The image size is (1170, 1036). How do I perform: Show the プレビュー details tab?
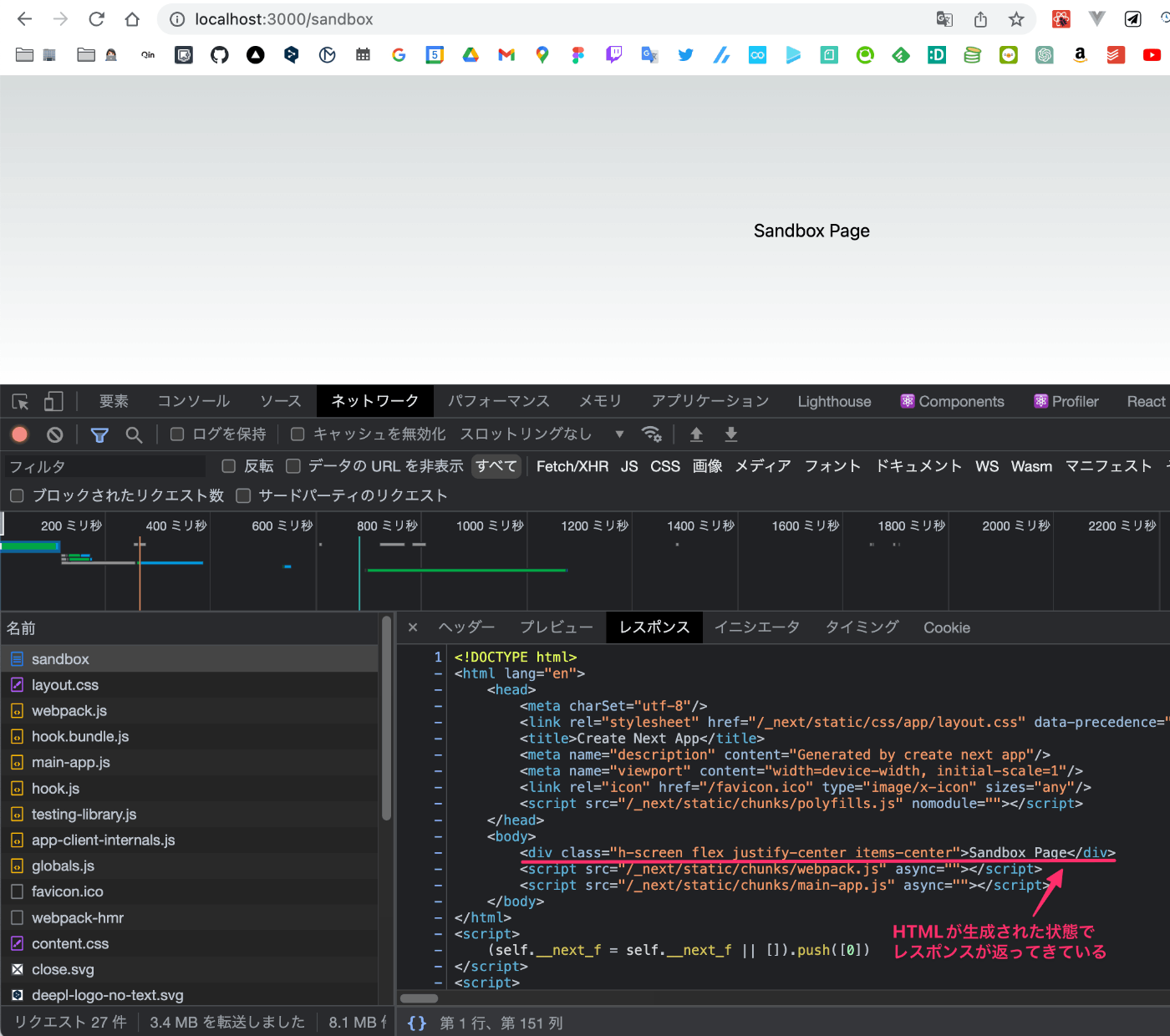coord(557,627)
